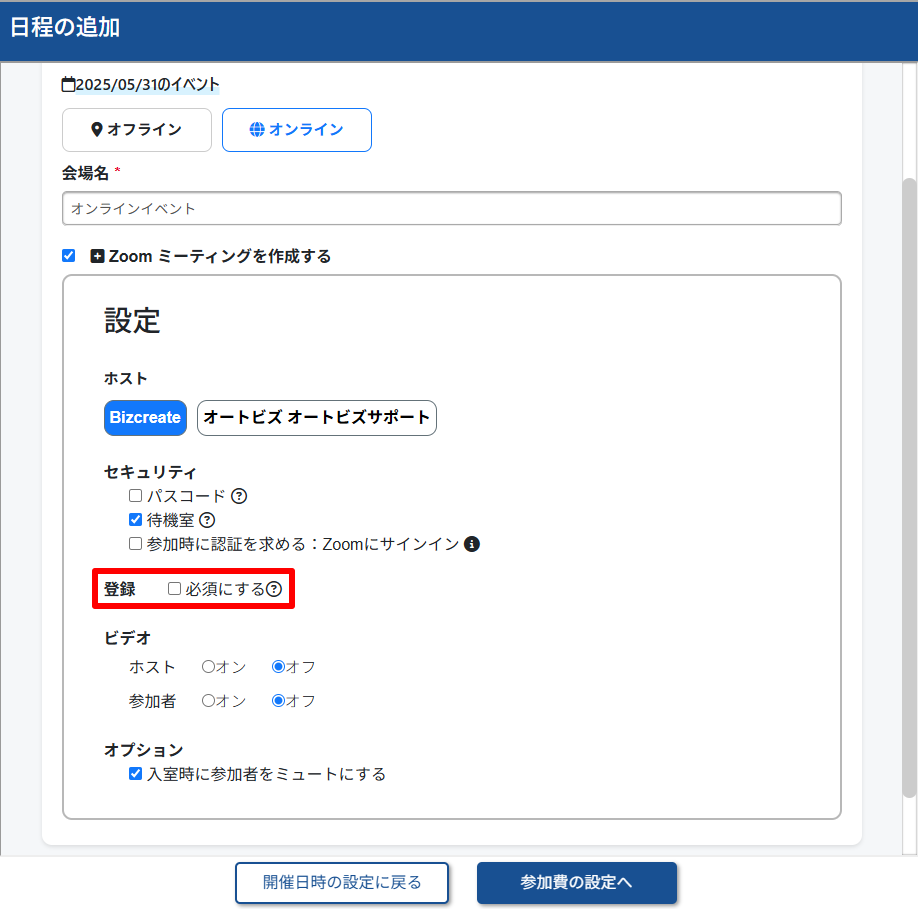This screenshot has height=909, width=918.
Task: Choose オートビズ オートビズサポート as host
Action: coord(317,418)
